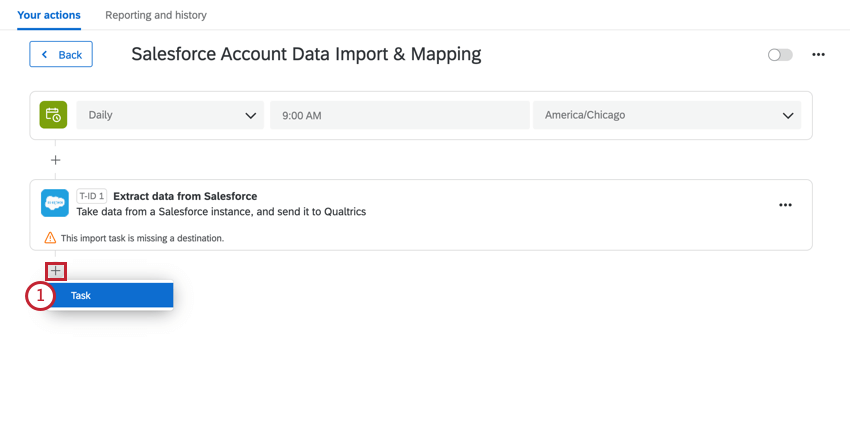
Task: Click the 9:00 AM time field
Action: pos(400,115)
